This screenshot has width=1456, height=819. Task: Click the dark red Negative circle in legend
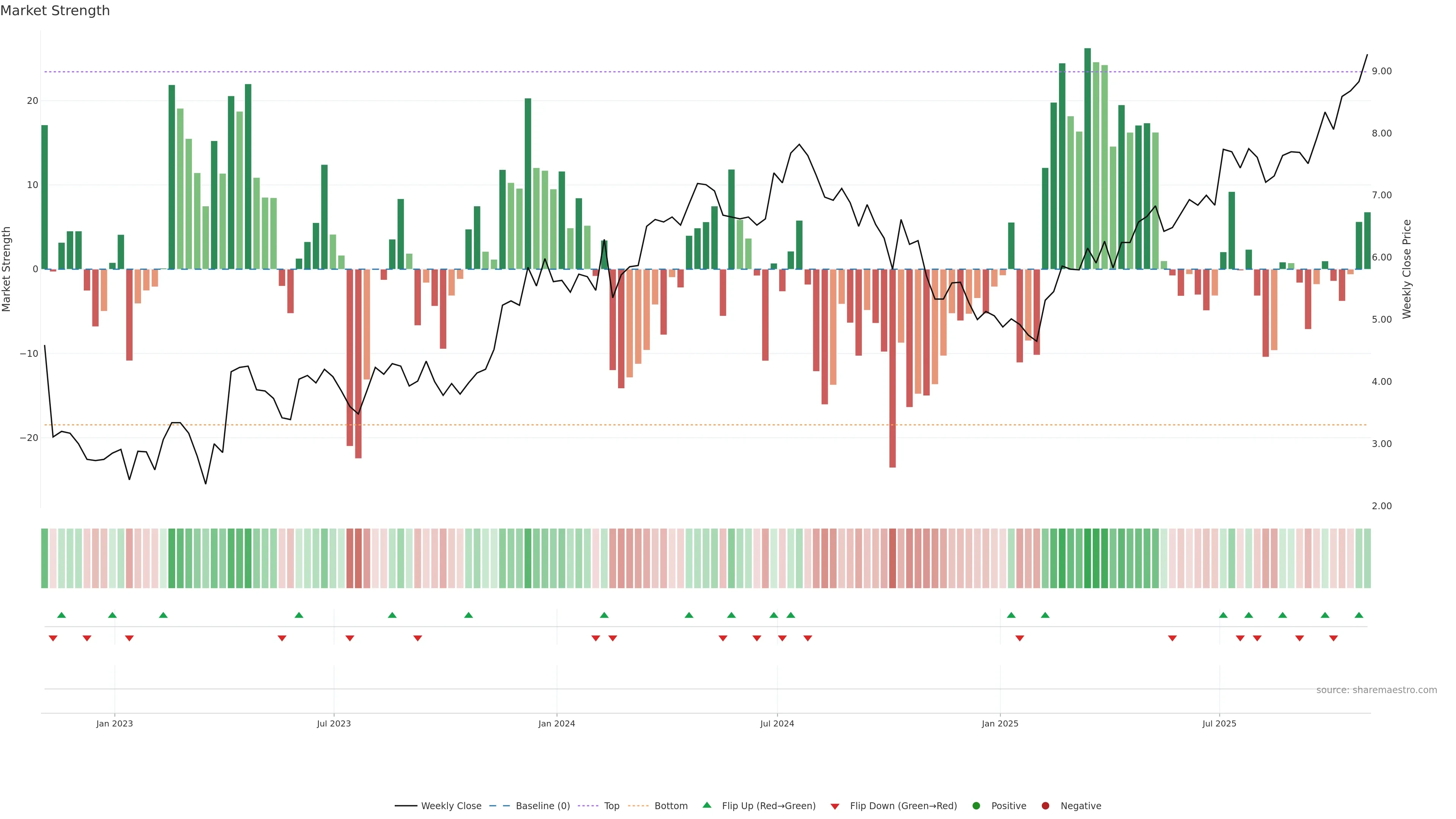(1045, 806)
